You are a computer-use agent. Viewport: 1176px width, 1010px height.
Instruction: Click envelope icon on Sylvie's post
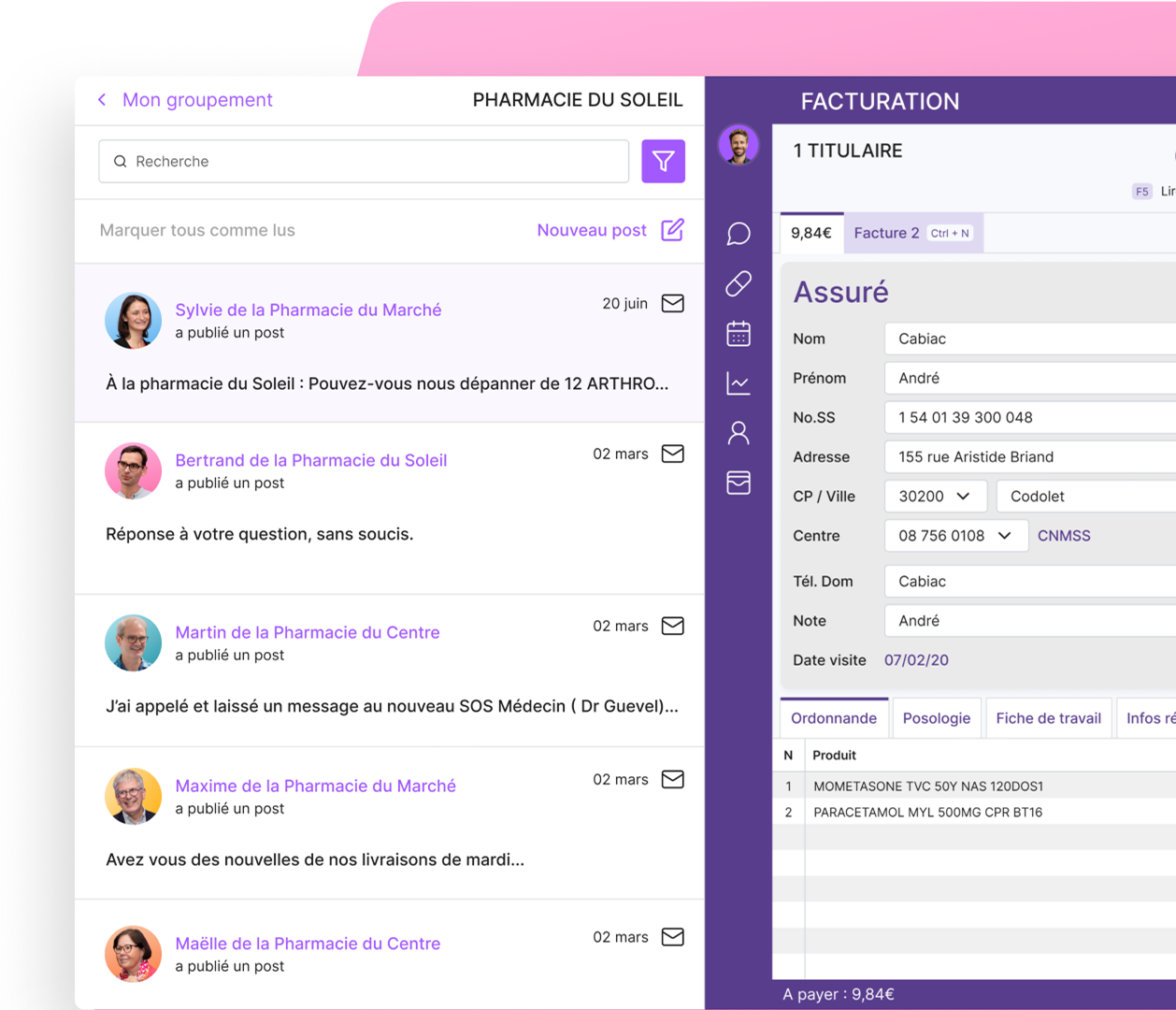[x=672, y=304]
